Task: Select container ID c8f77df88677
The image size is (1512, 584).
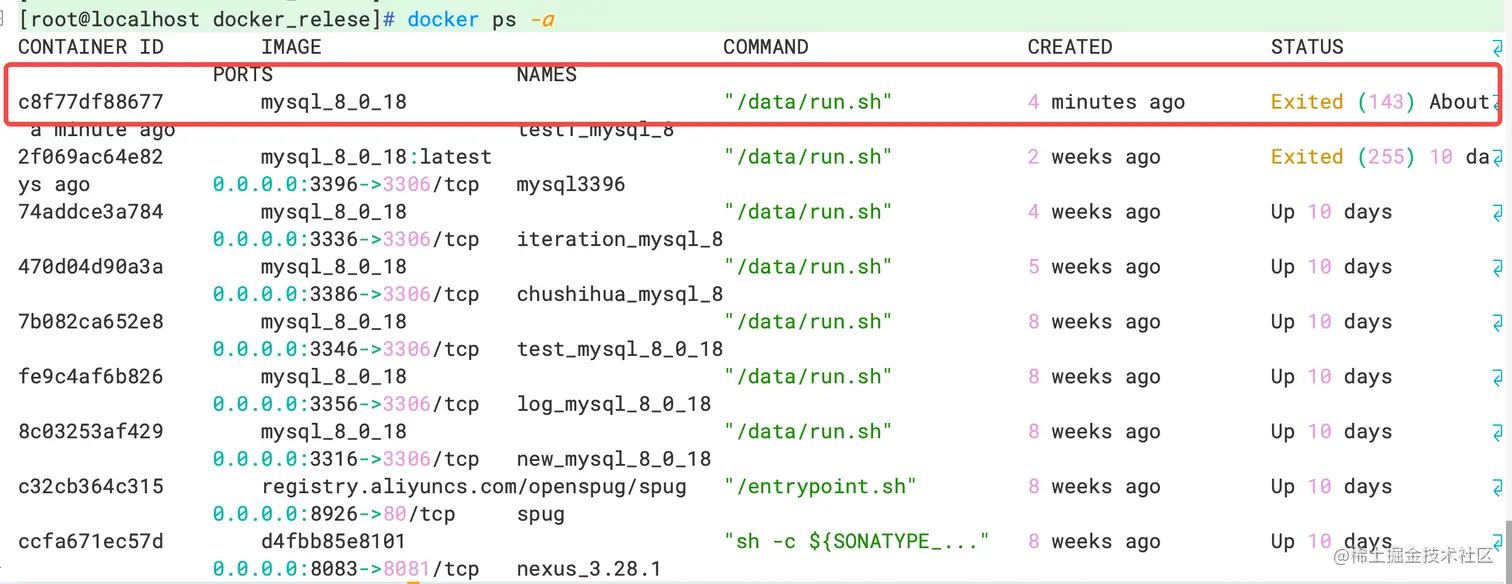Action: pos(91,102)
